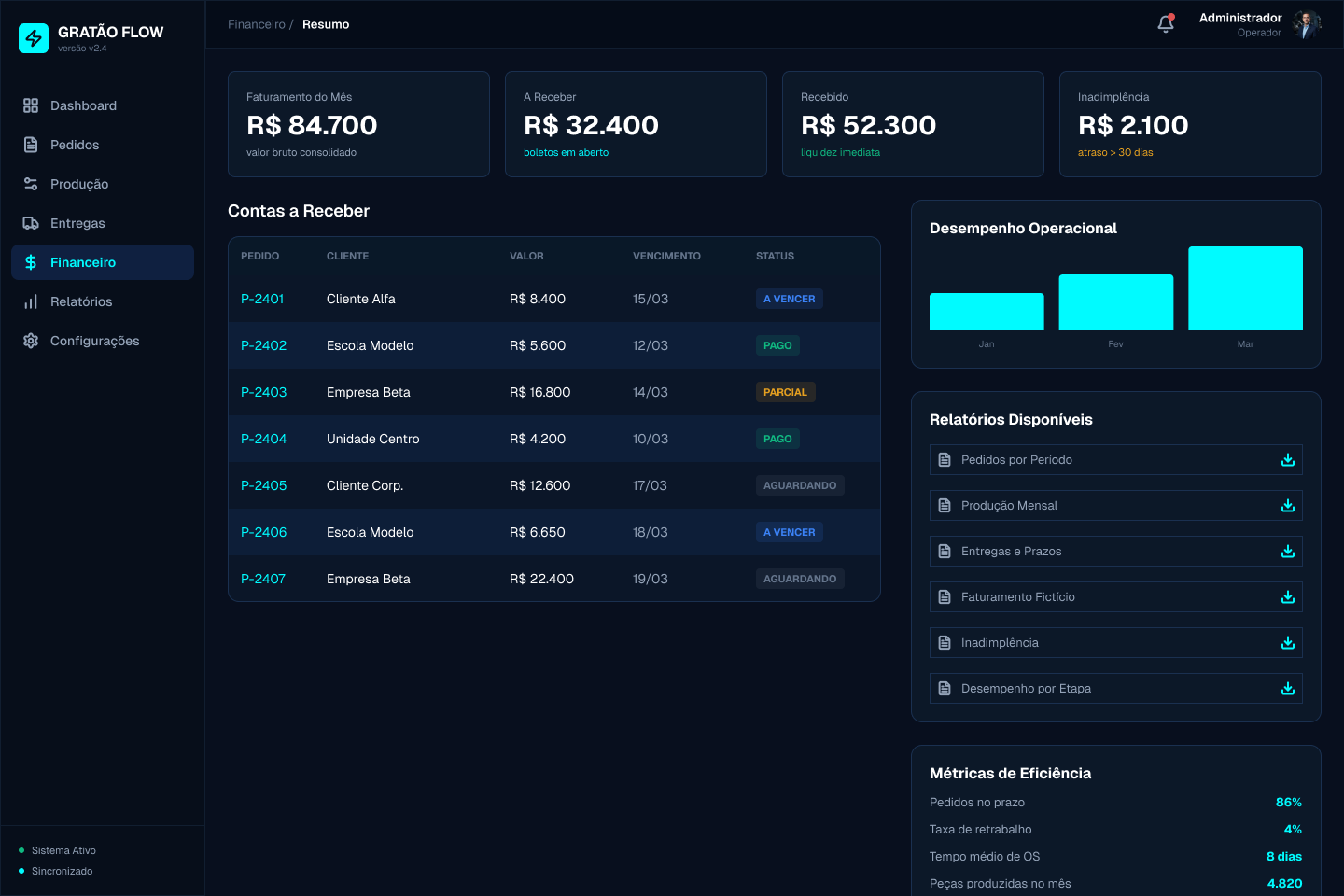Click the PARCIAL status badge
The height and width of the screenshot is (896, 1344).
point(785,392)
